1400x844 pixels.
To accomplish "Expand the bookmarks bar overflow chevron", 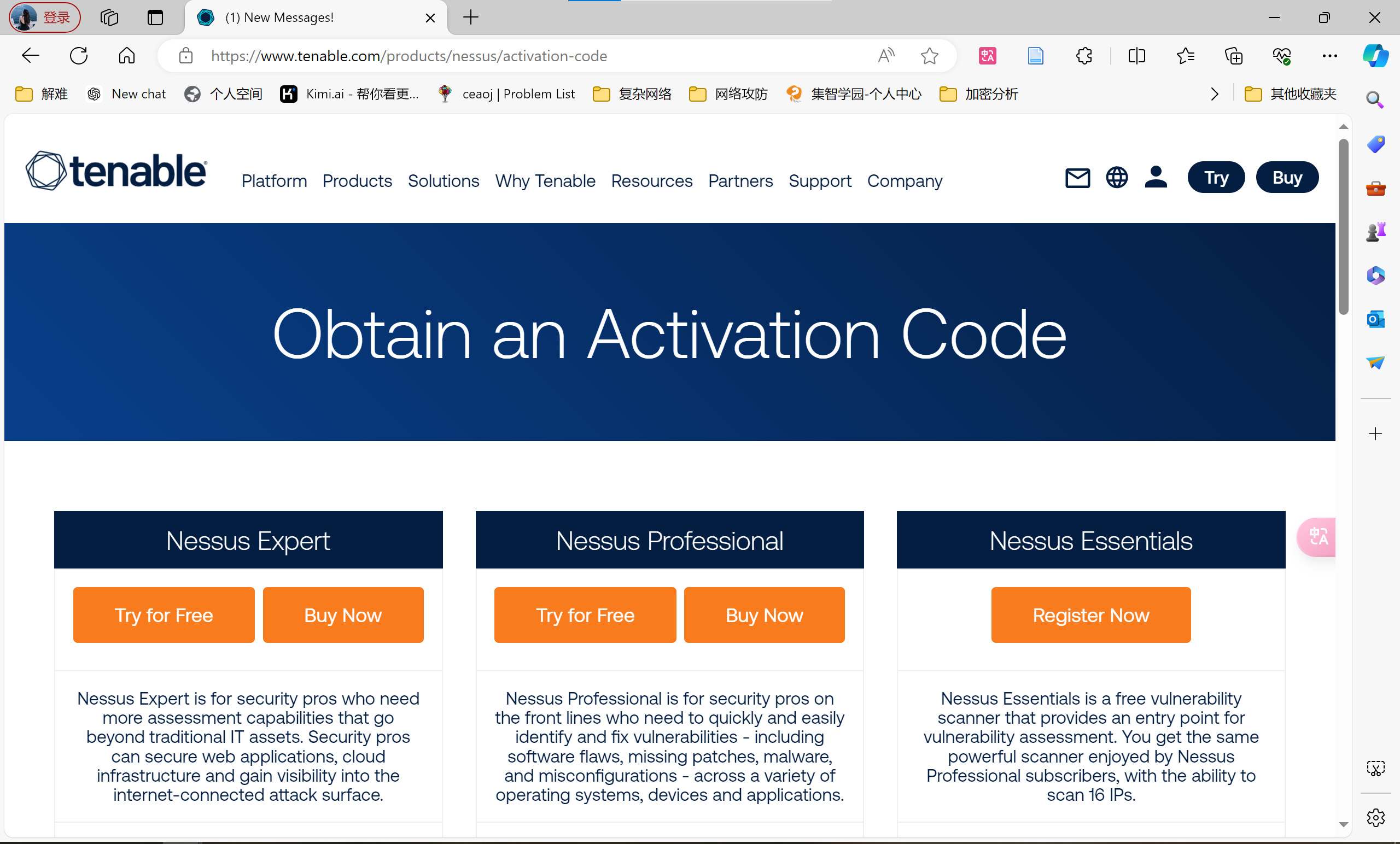I will tap(1214, 93).
